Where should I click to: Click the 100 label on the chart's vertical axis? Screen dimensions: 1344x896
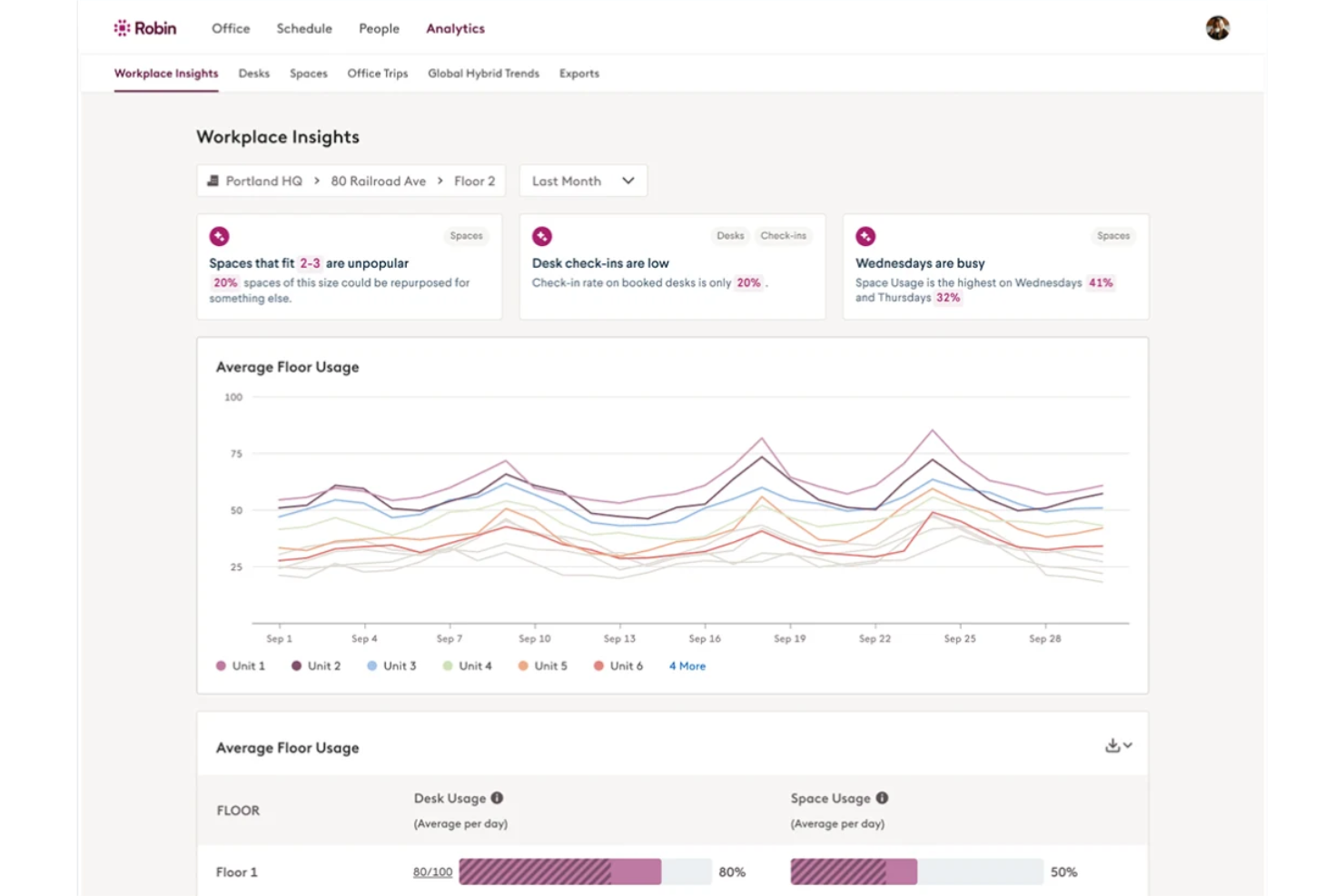(233, 397)
